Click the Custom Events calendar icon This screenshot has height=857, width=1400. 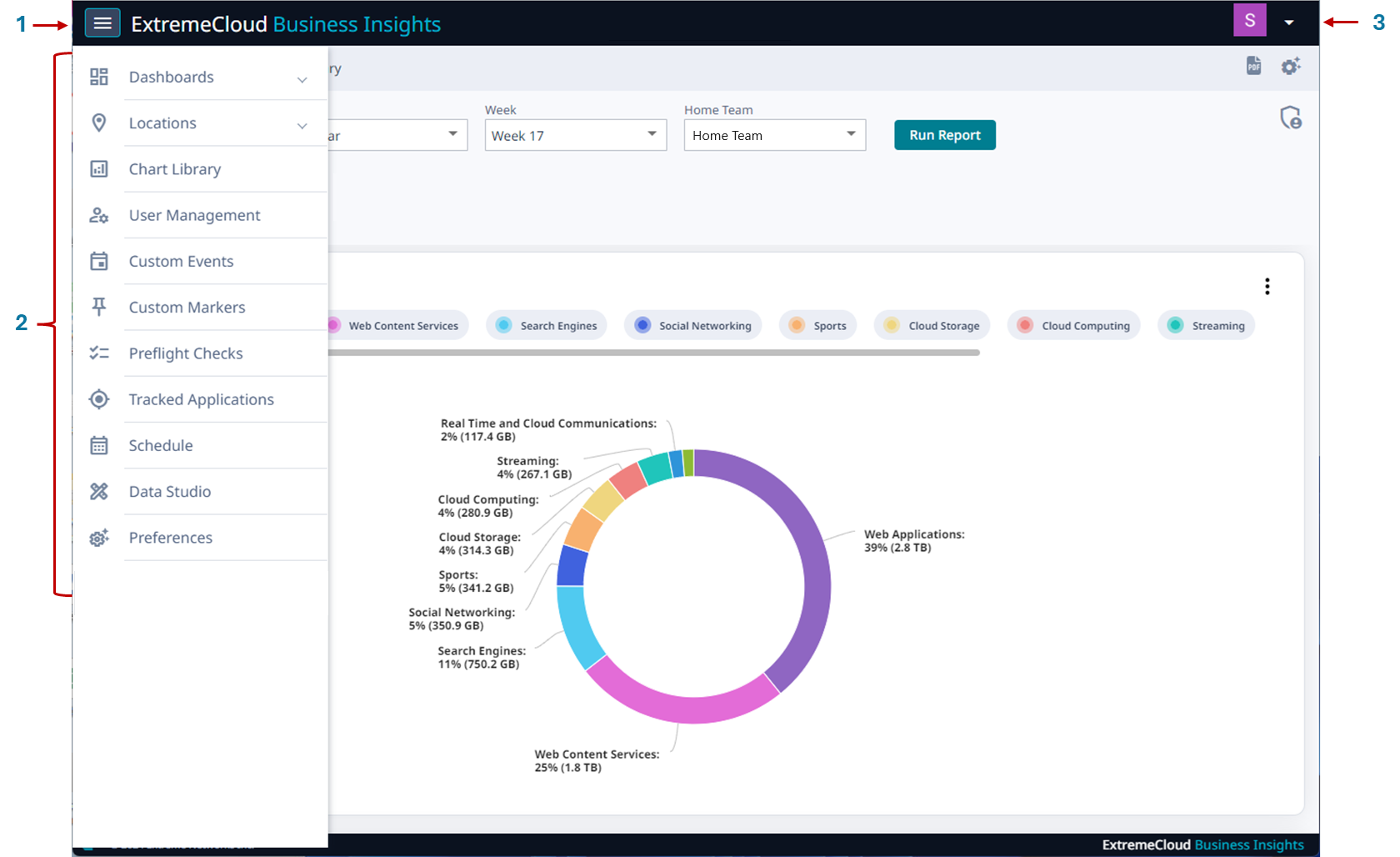point(99,261)
